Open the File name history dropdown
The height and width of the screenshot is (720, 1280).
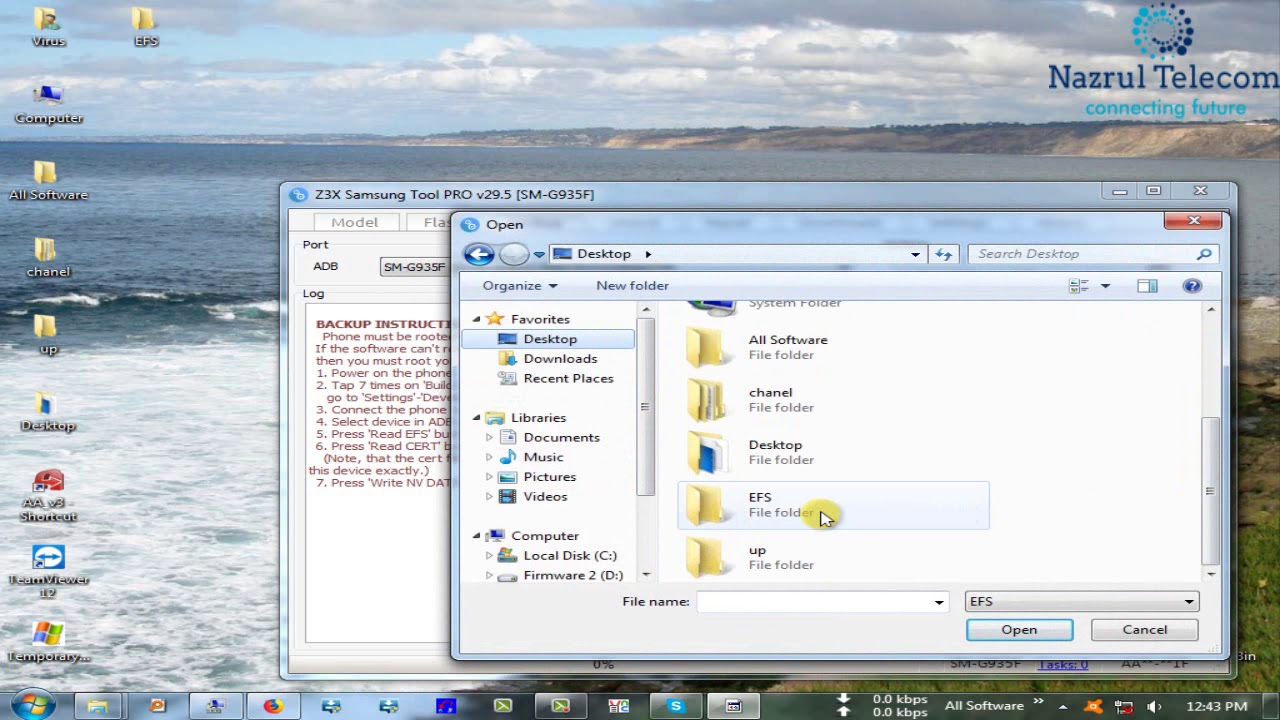tap(939, 602)
